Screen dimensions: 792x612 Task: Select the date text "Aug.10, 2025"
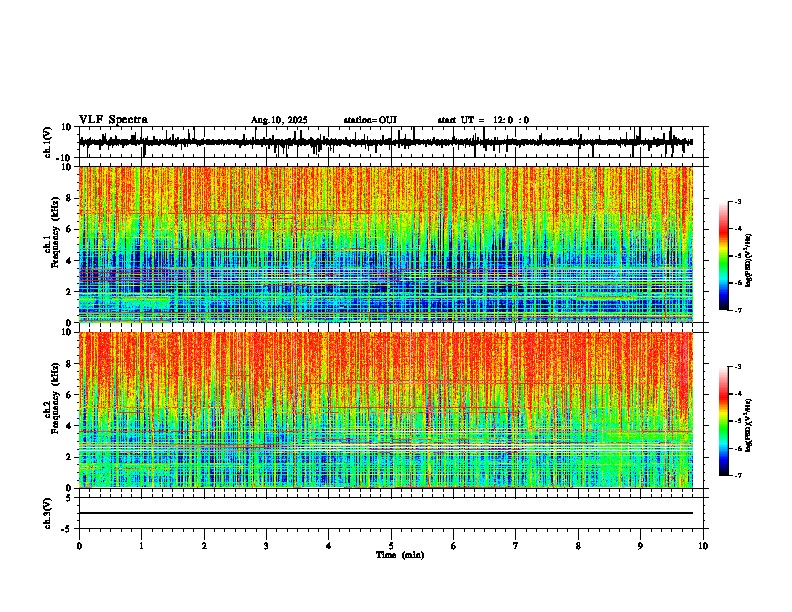coord(279,120)
